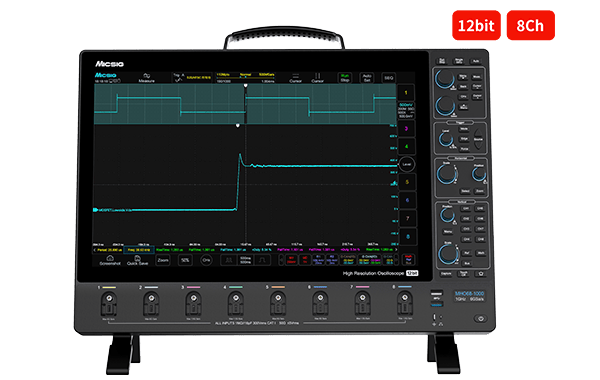The image size is (600, 380).
Task: Open the vertical Cursor icon on the toolbar
Action: 317,78
